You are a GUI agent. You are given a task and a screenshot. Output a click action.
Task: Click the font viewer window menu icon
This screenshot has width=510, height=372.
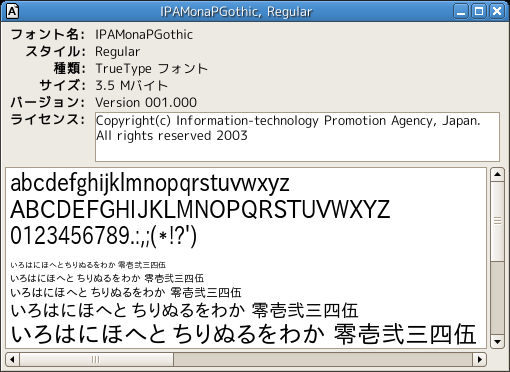(x=12, y=11)
